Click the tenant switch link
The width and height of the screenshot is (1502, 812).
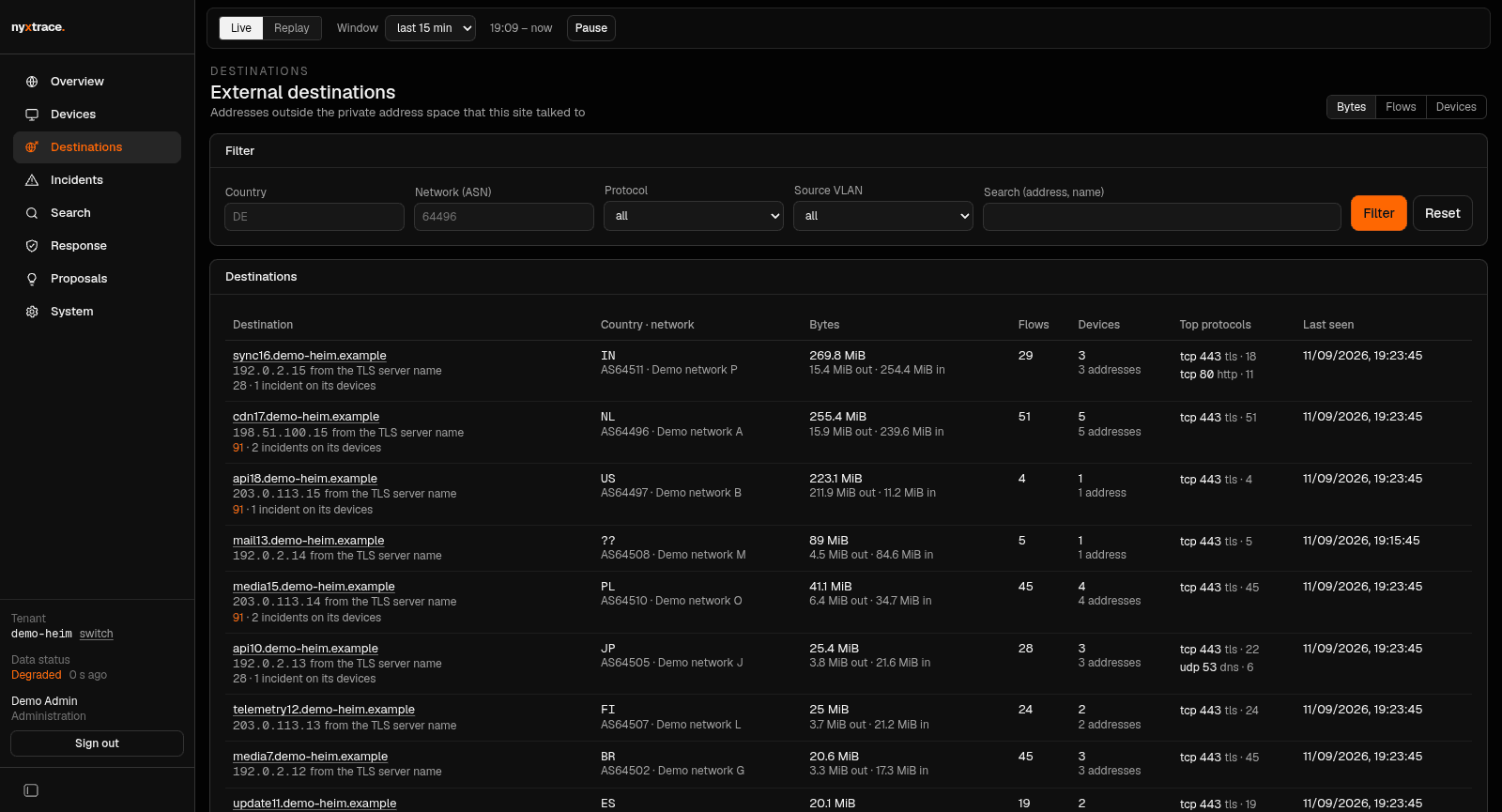coord(97,634)
